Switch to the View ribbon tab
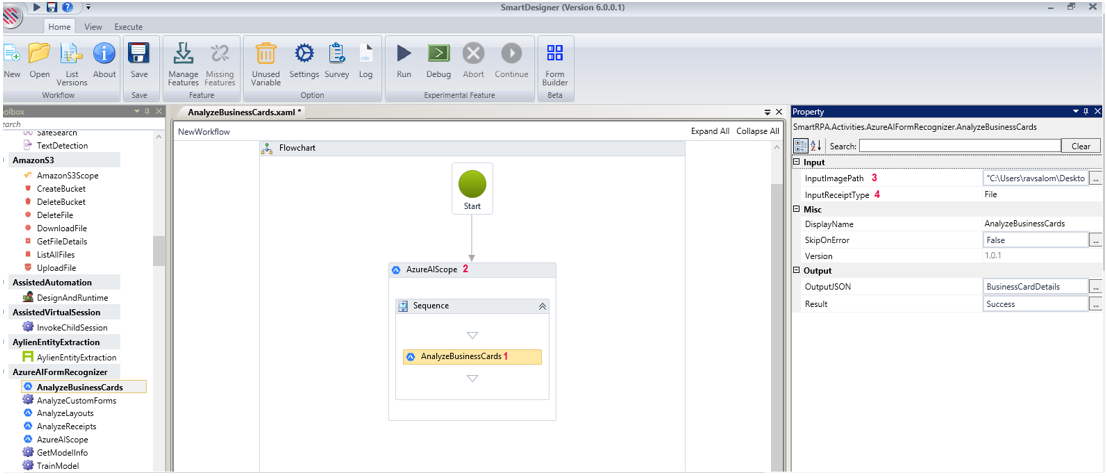 [93, 27]
